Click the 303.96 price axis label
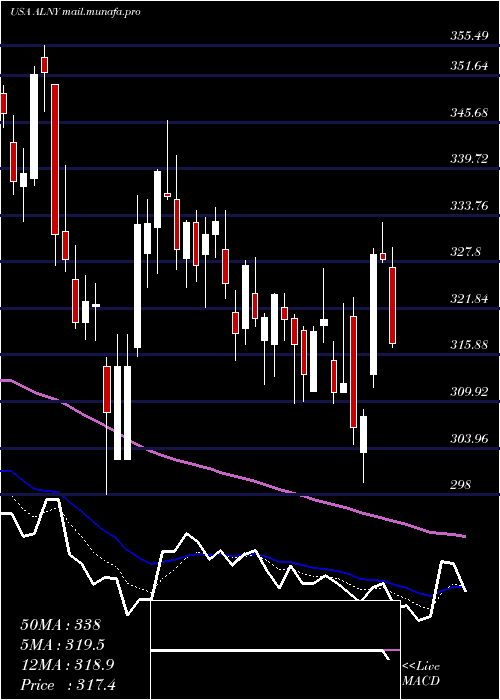The image size is (500, 700). coord(469,438)
